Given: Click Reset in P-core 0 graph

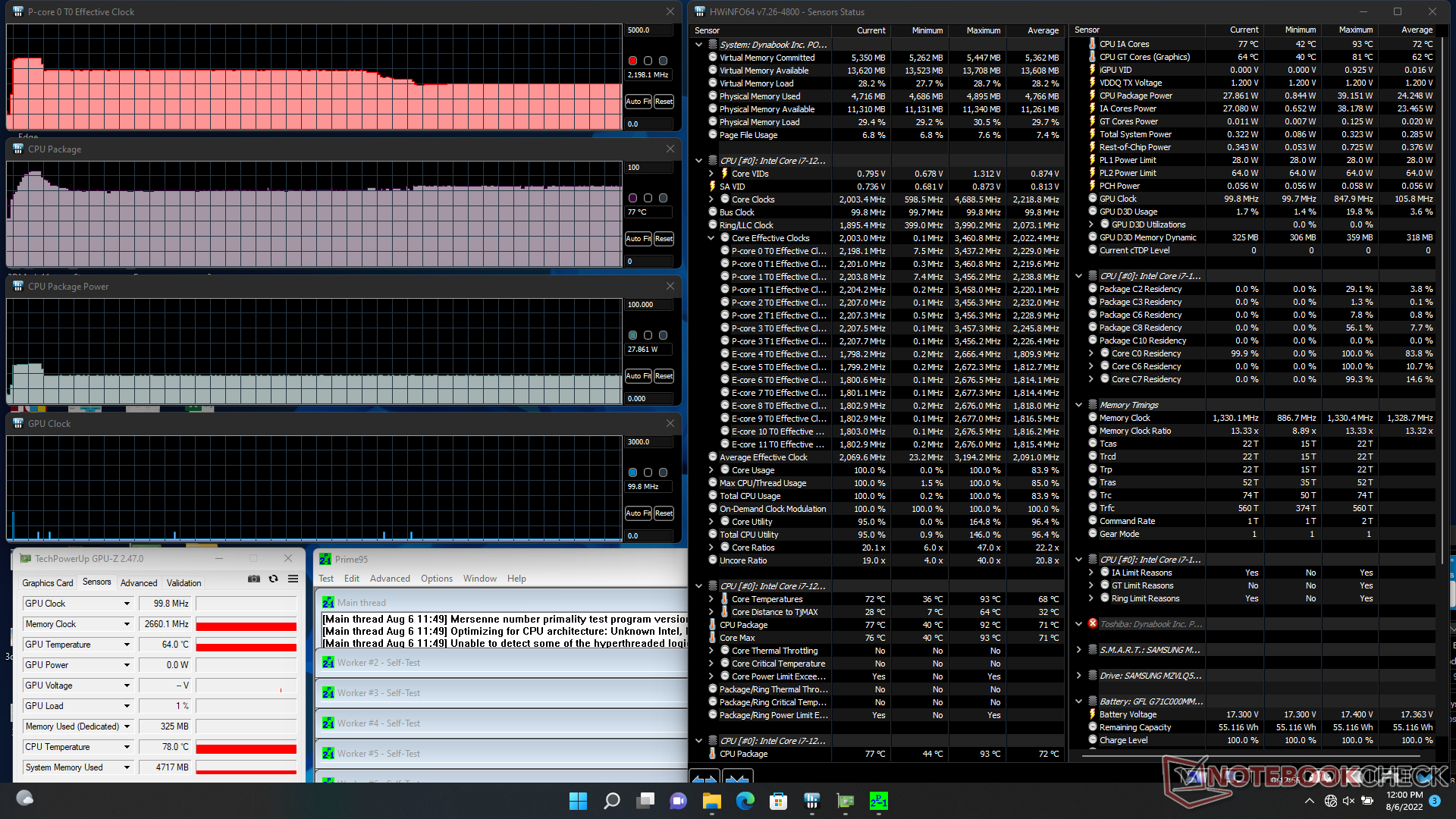Looking at the screenshot, I should pyautogui.click(x=664, y=102).
